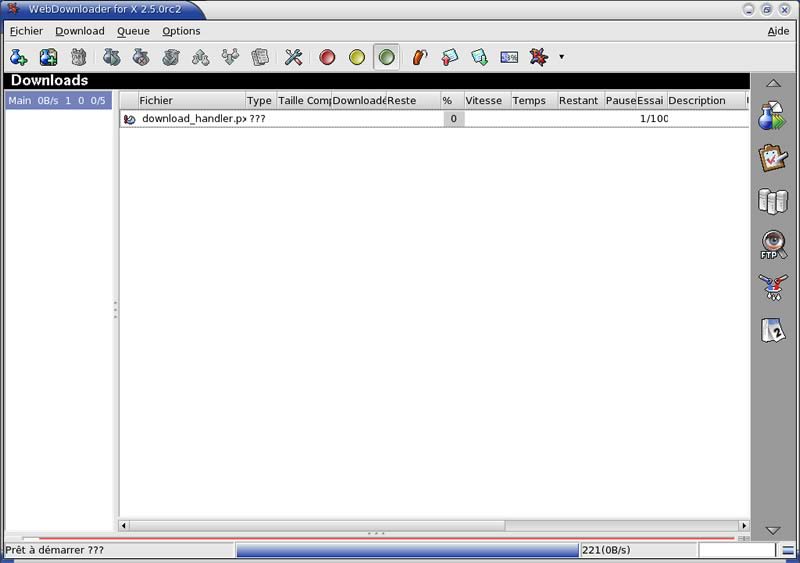Viewport: 800px width, 563px height.
Task: Open the Download menu
Action: (x=80, y=31)
